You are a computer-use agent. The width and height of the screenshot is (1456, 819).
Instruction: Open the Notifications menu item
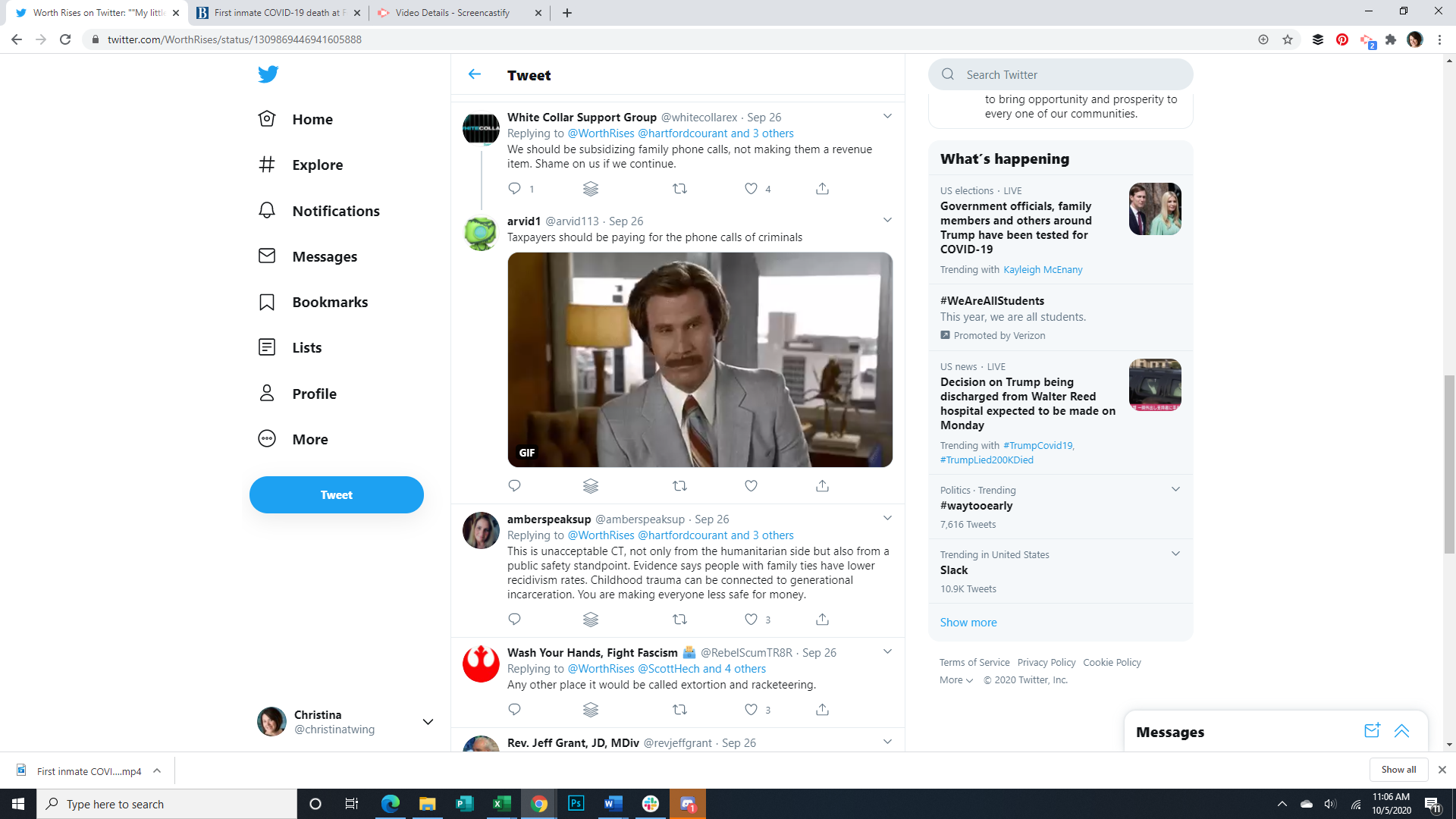click(335, 211)
